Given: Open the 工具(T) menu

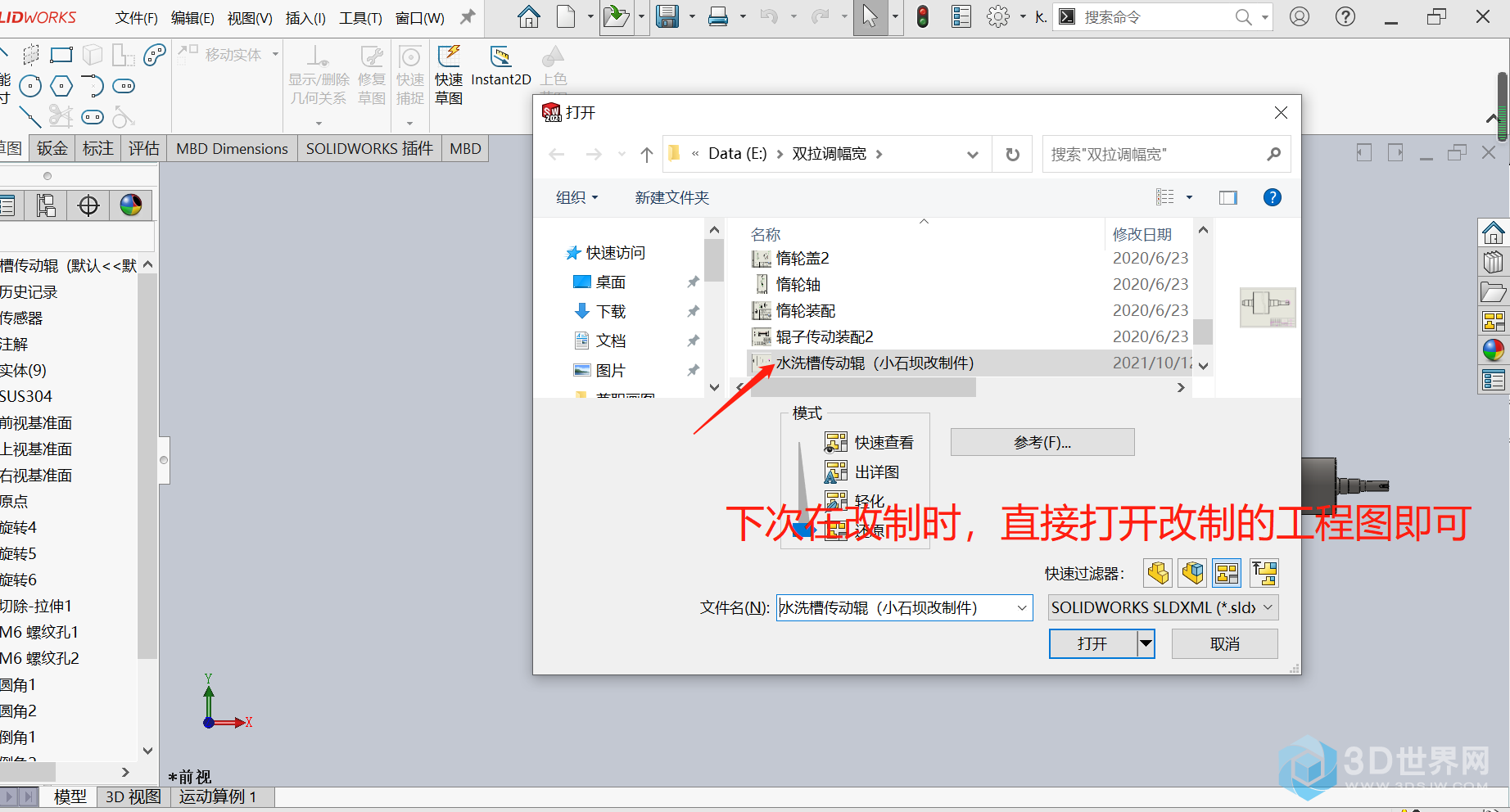Looking at the screenshot, I should 360,17.
